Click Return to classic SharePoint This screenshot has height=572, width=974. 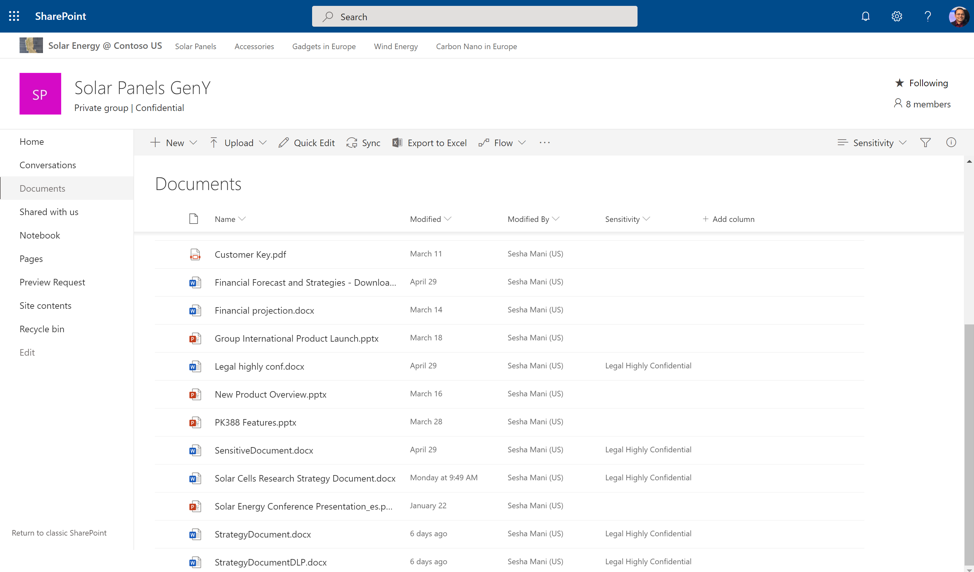59,533
